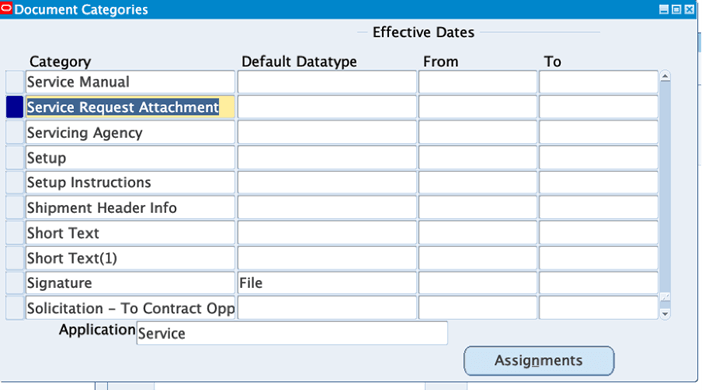Select the Signature category field
The image size is (702, 390).
(x=130, y=283)
